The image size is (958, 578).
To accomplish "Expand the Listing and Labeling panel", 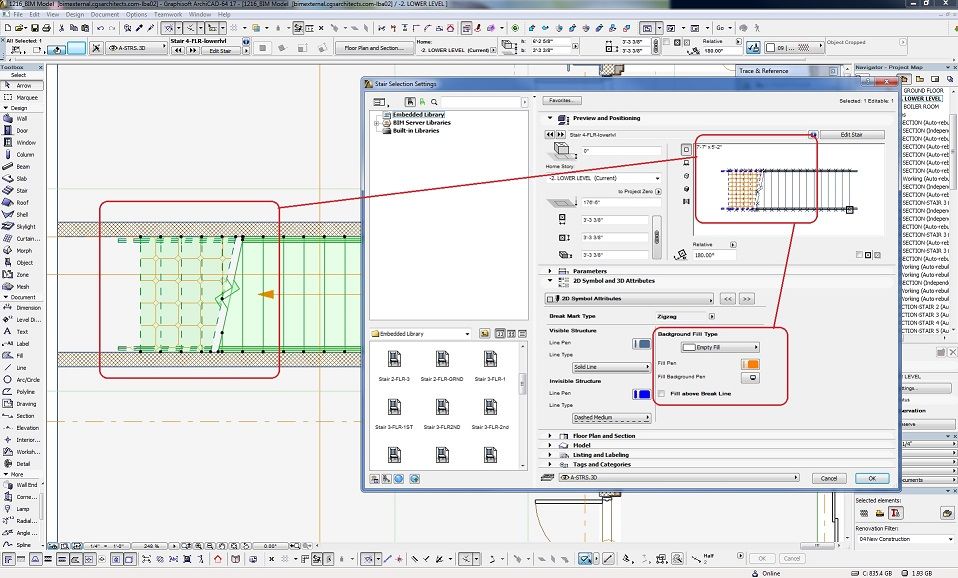I will coord(551,455).
